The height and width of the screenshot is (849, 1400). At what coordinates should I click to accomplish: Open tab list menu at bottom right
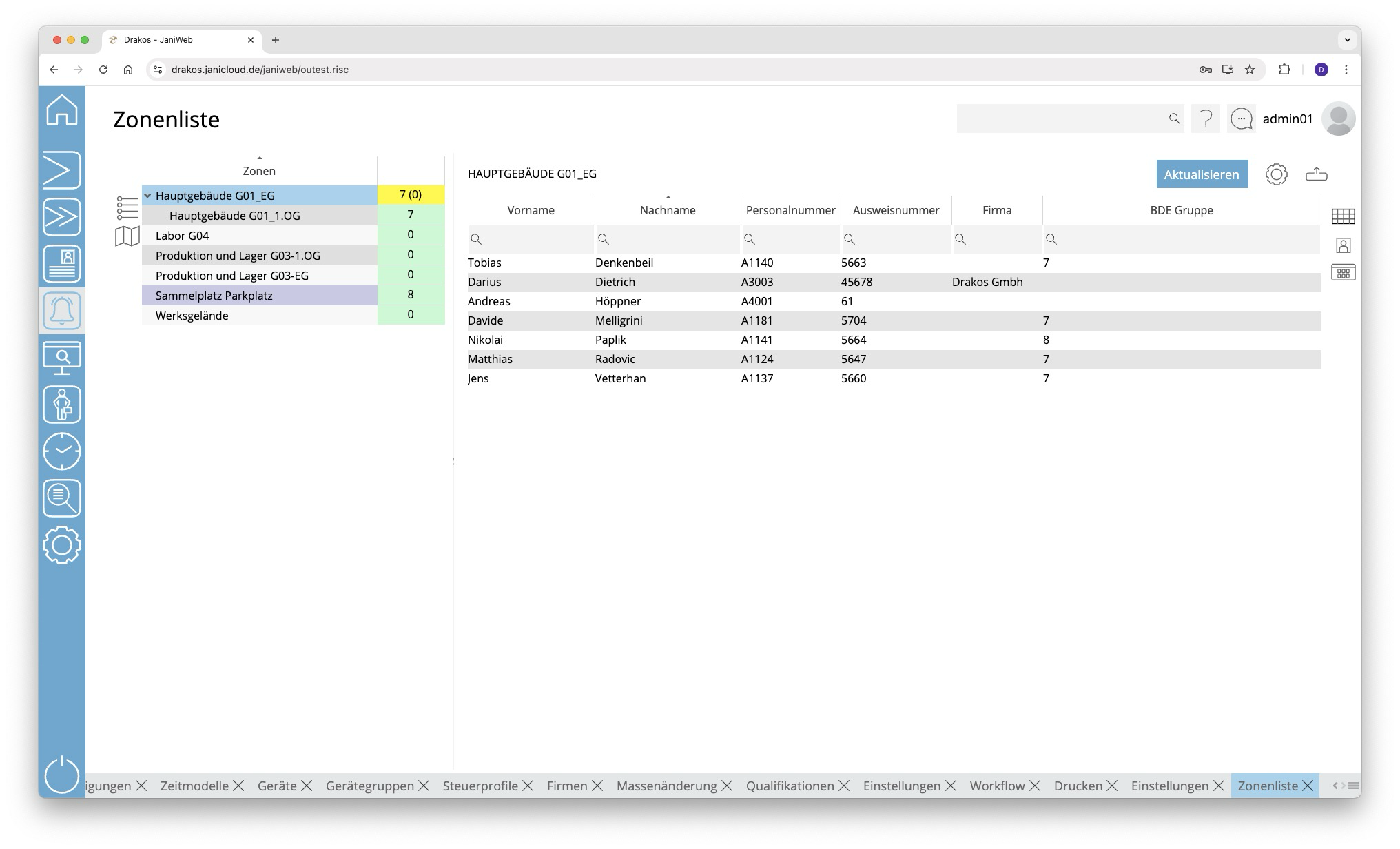pos(1353,786)
